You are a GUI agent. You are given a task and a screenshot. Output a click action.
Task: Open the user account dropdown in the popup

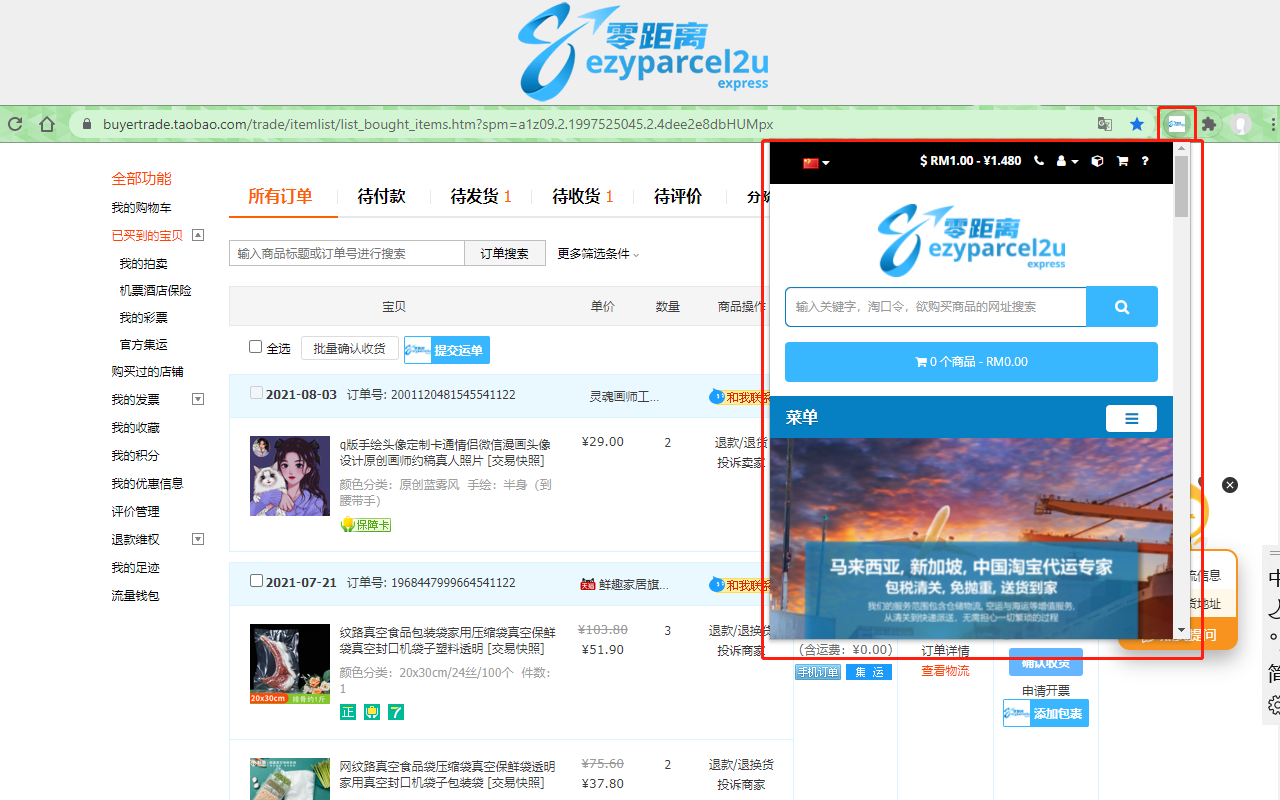pyautogui.click(x=1068, y=161)
